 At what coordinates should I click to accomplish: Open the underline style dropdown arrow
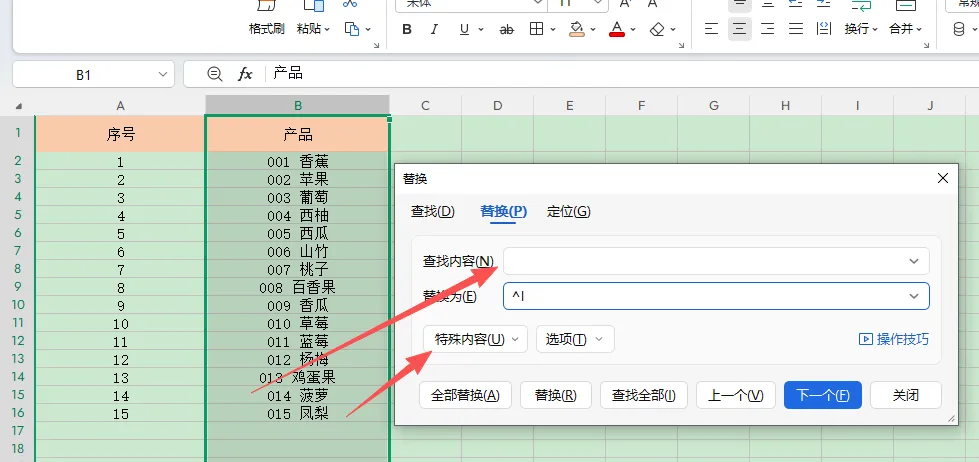(x=481, y=29)
